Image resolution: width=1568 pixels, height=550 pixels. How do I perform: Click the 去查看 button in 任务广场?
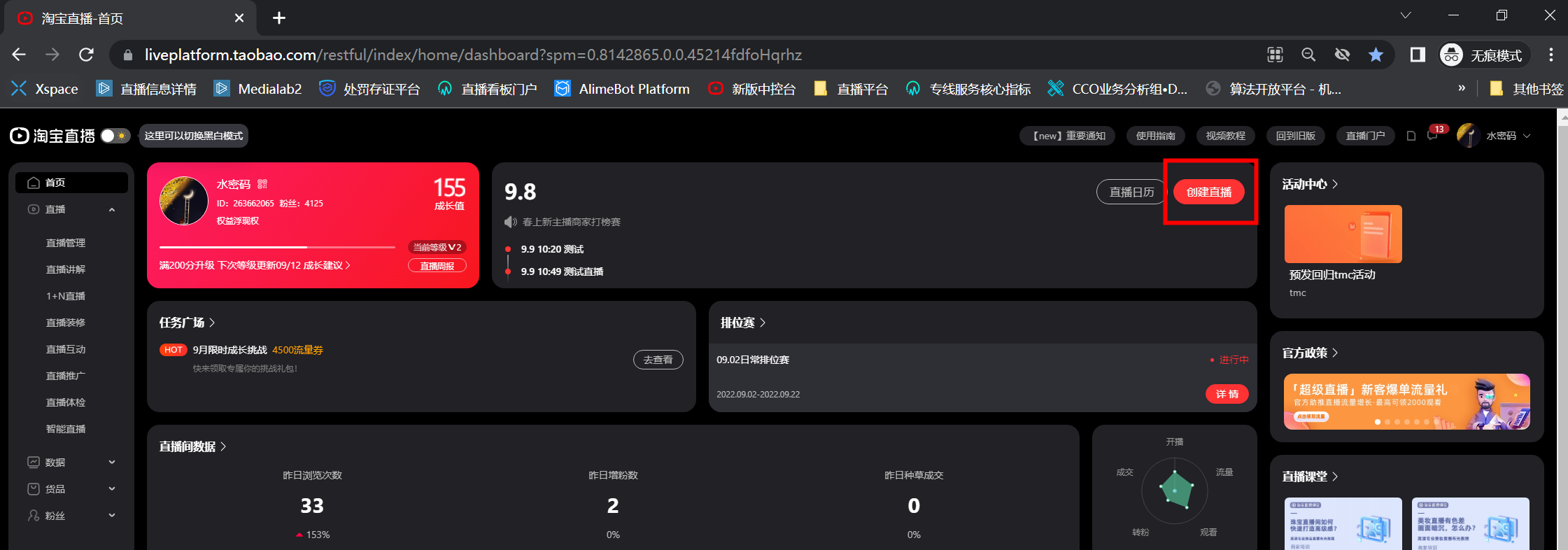pyautogui.click(x=658, y=360)
